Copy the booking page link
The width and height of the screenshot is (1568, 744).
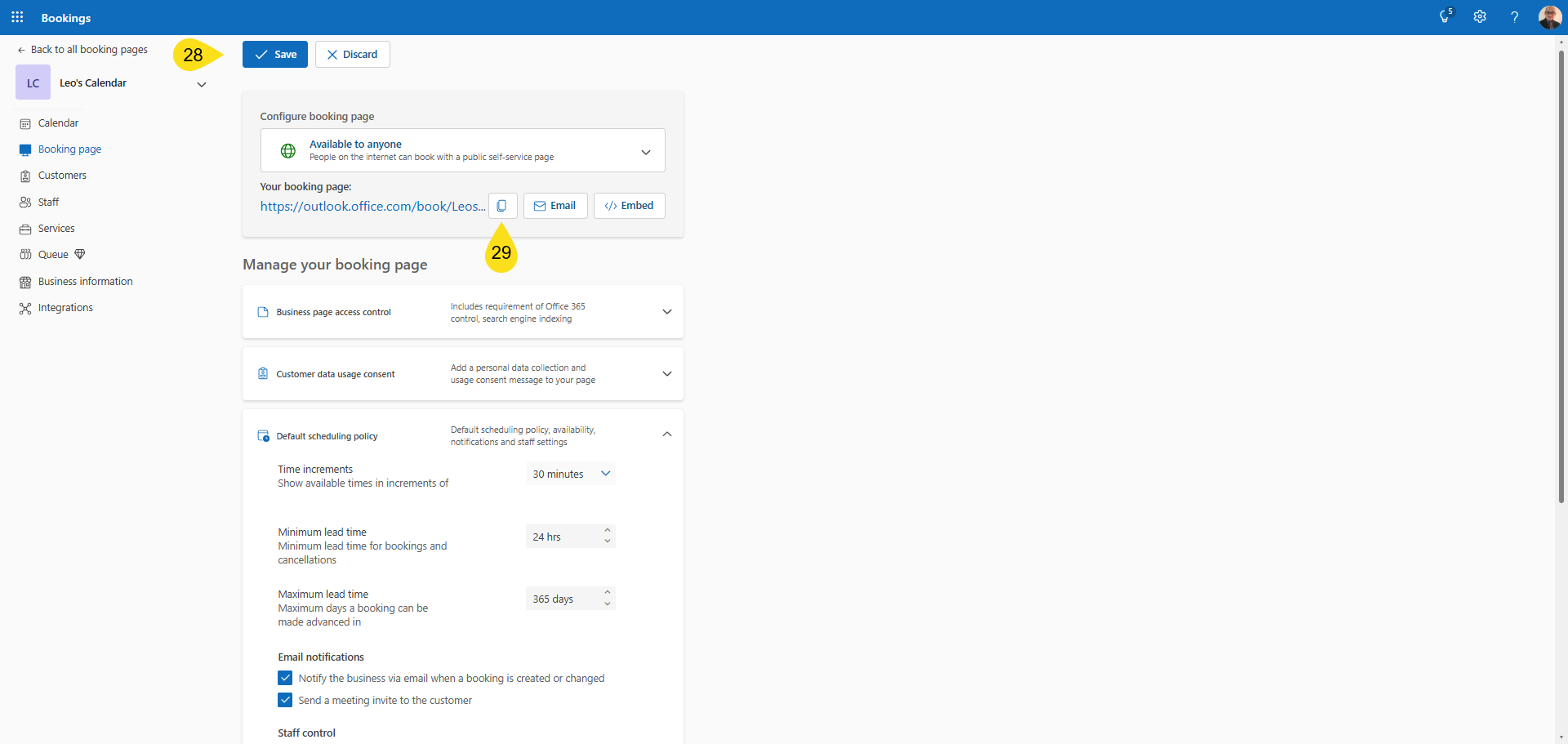(502, 206)
